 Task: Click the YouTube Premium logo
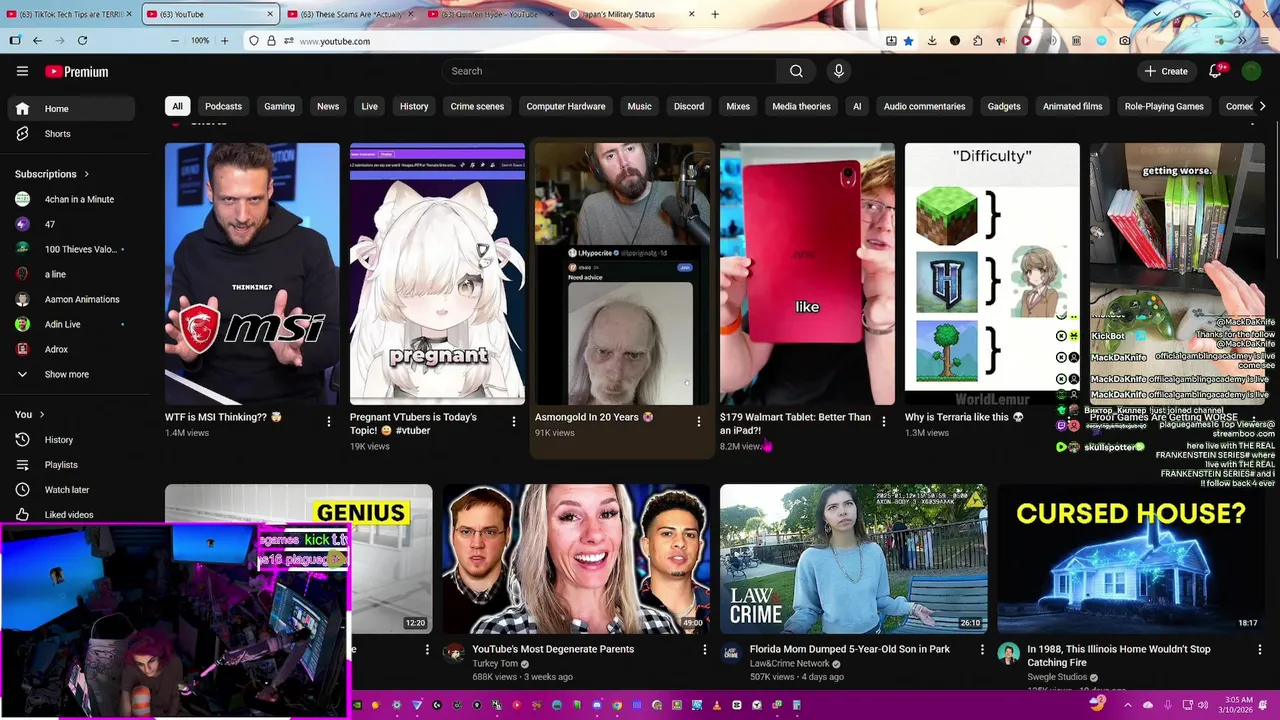(76, 72)
